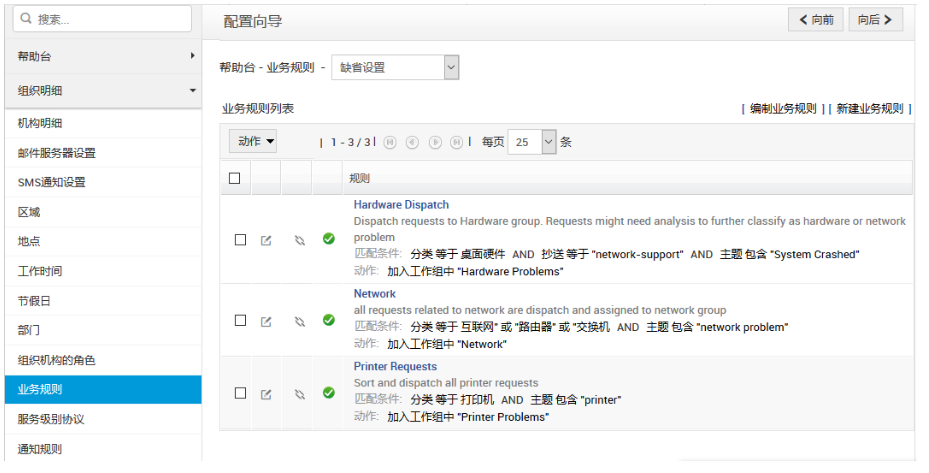The image size is (929, 473).
Task: Click description 'Sort and dispatch all printer requests'
Action: [446, 383]
